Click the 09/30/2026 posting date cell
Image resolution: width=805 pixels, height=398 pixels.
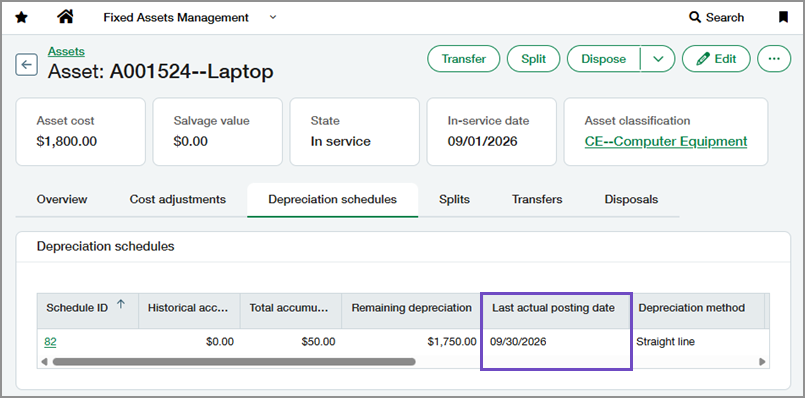pyautogui.click(x=518, y=342)
